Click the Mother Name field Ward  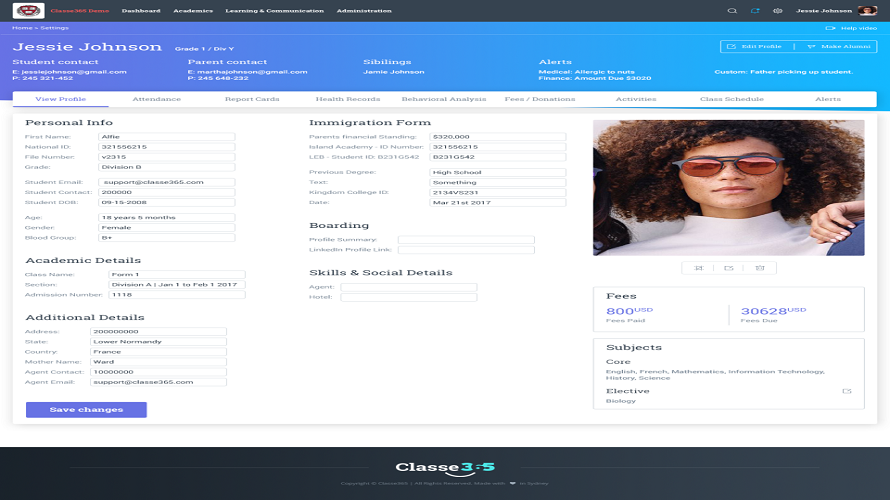tap(158, 362)
